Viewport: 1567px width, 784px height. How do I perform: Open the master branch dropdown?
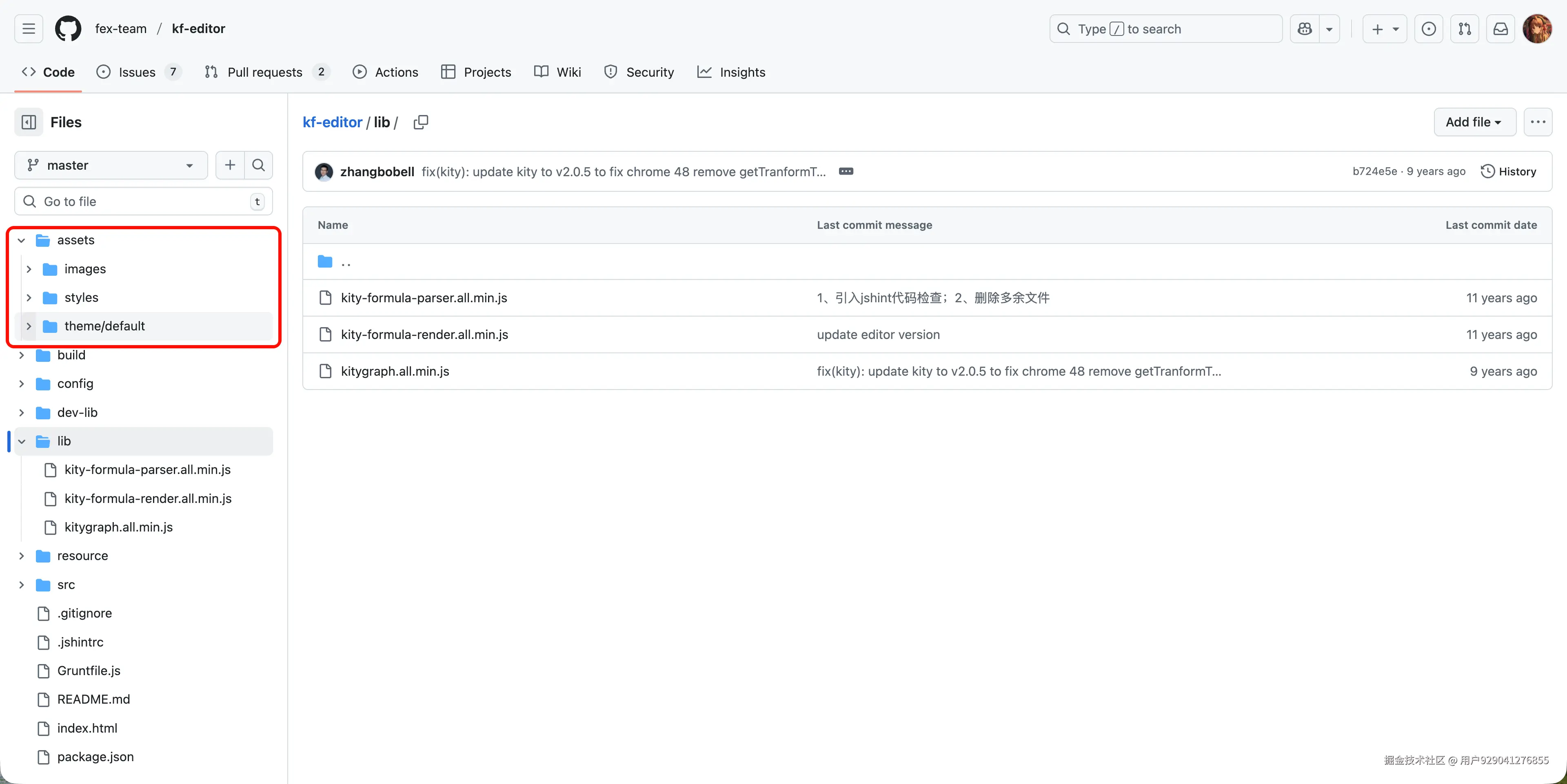(x=111, y=165)
